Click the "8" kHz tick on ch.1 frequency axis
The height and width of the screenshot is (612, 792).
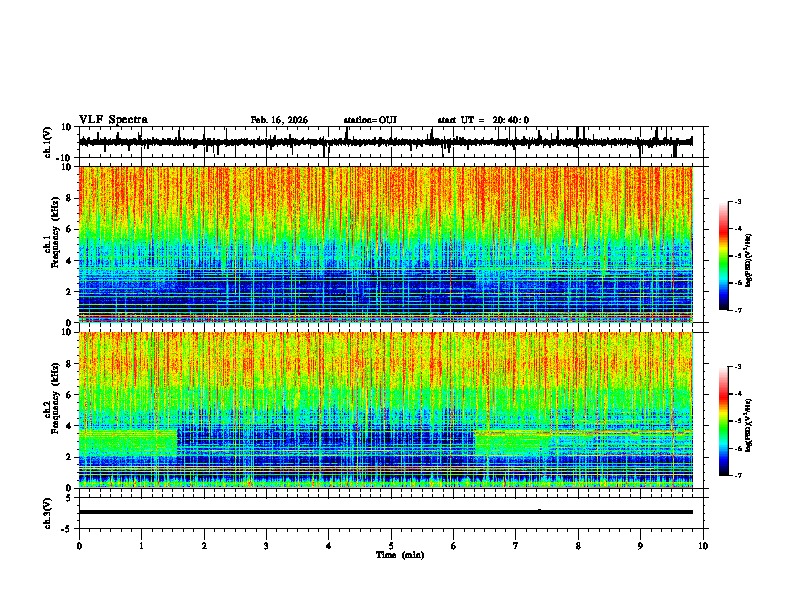coord(70,198)
